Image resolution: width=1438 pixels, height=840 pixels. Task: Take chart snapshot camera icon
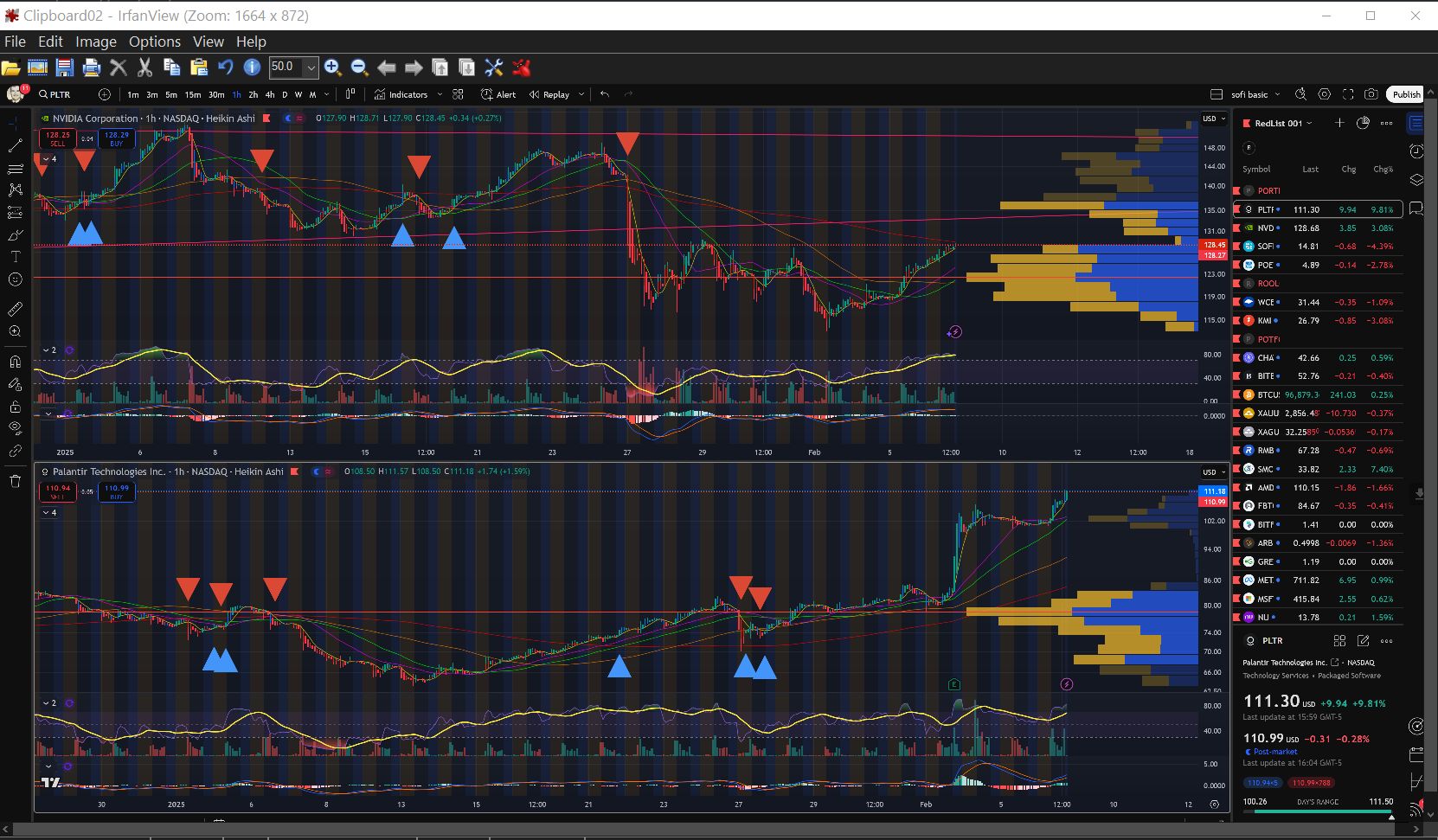(x=1371, y=94)
